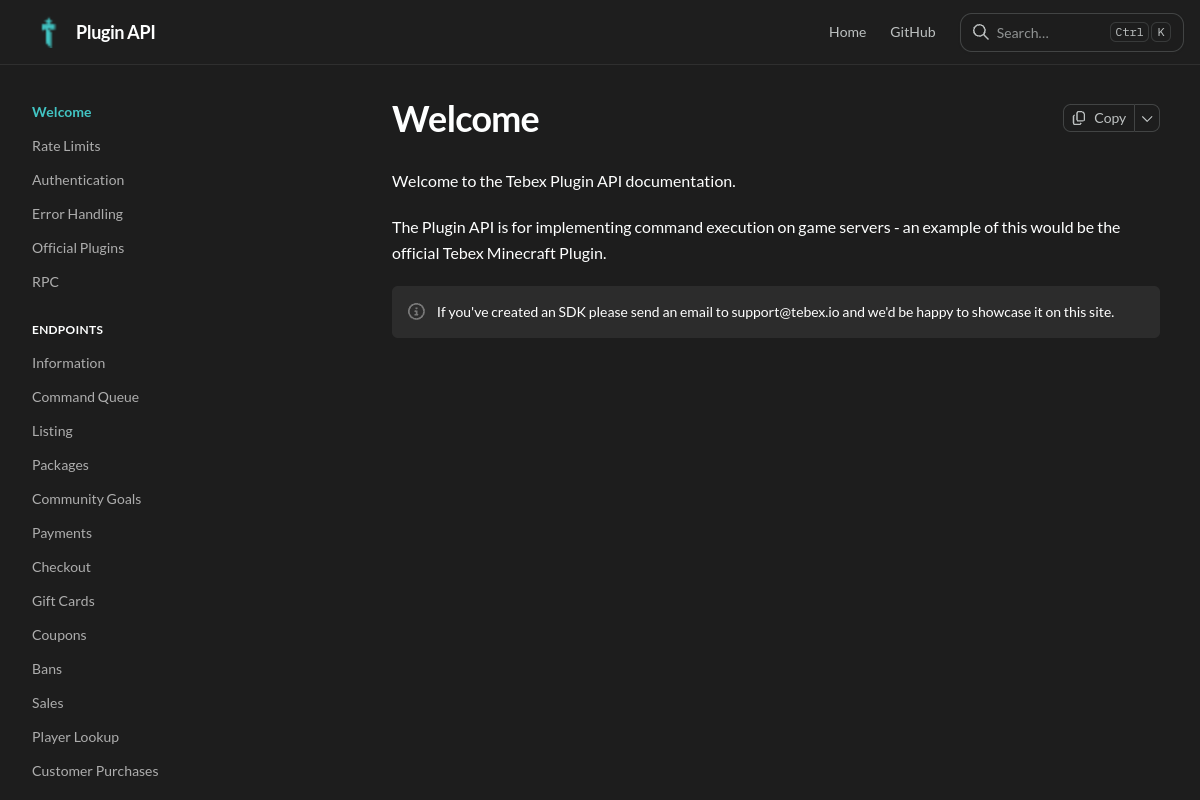This screenshot has width=1200, height=800.
Task: Go to Bans endpoint
Action: (x=47, y=669)
